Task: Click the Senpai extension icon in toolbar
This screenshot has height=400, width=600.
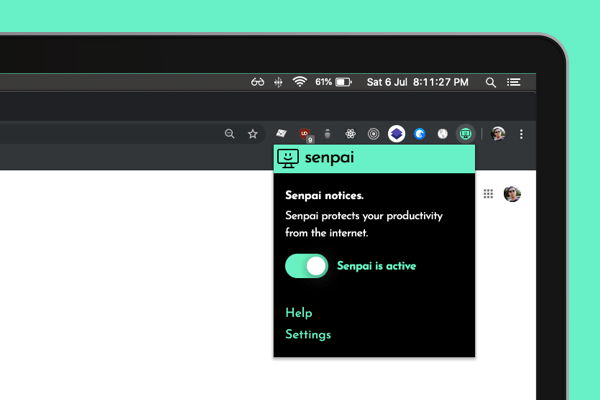Action: tap(465, 134)
